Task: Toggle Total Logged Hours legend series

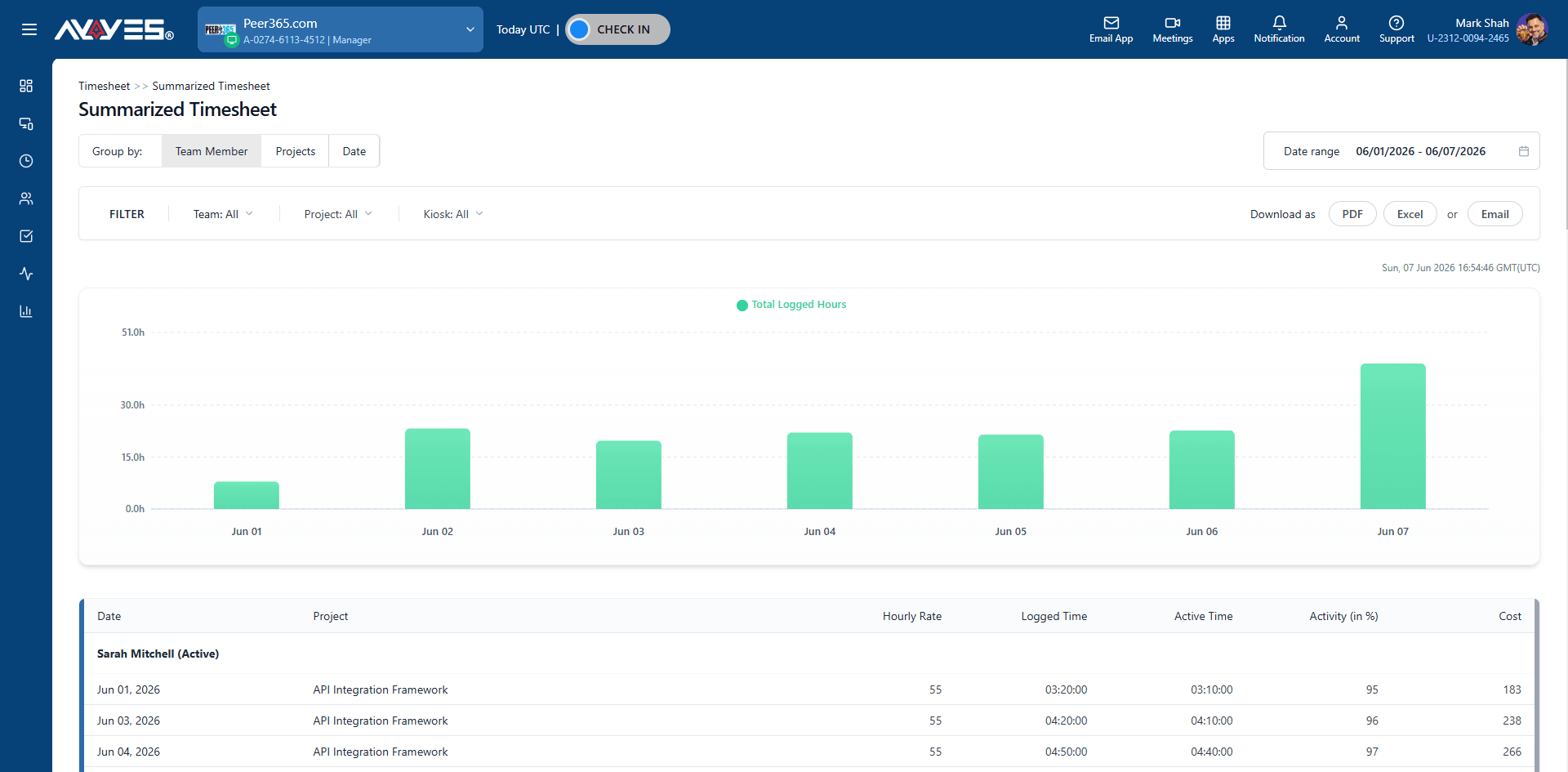Action: 791,305
